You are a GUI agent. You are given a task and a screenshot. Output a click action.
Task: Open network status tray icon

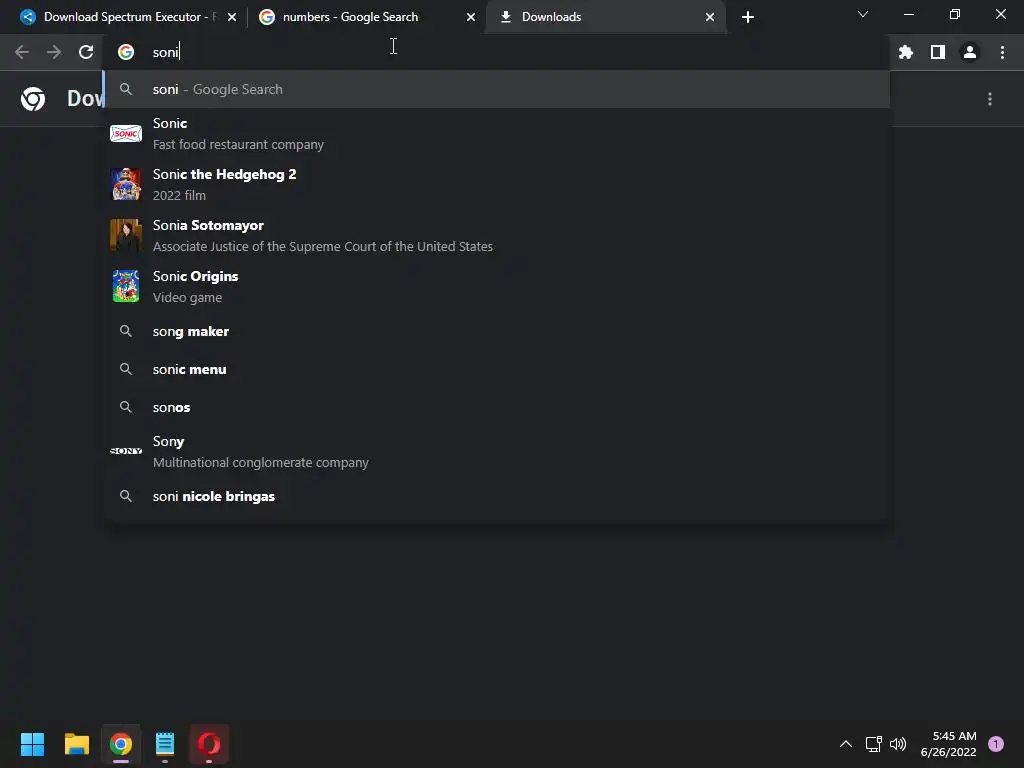coord(873,744)
